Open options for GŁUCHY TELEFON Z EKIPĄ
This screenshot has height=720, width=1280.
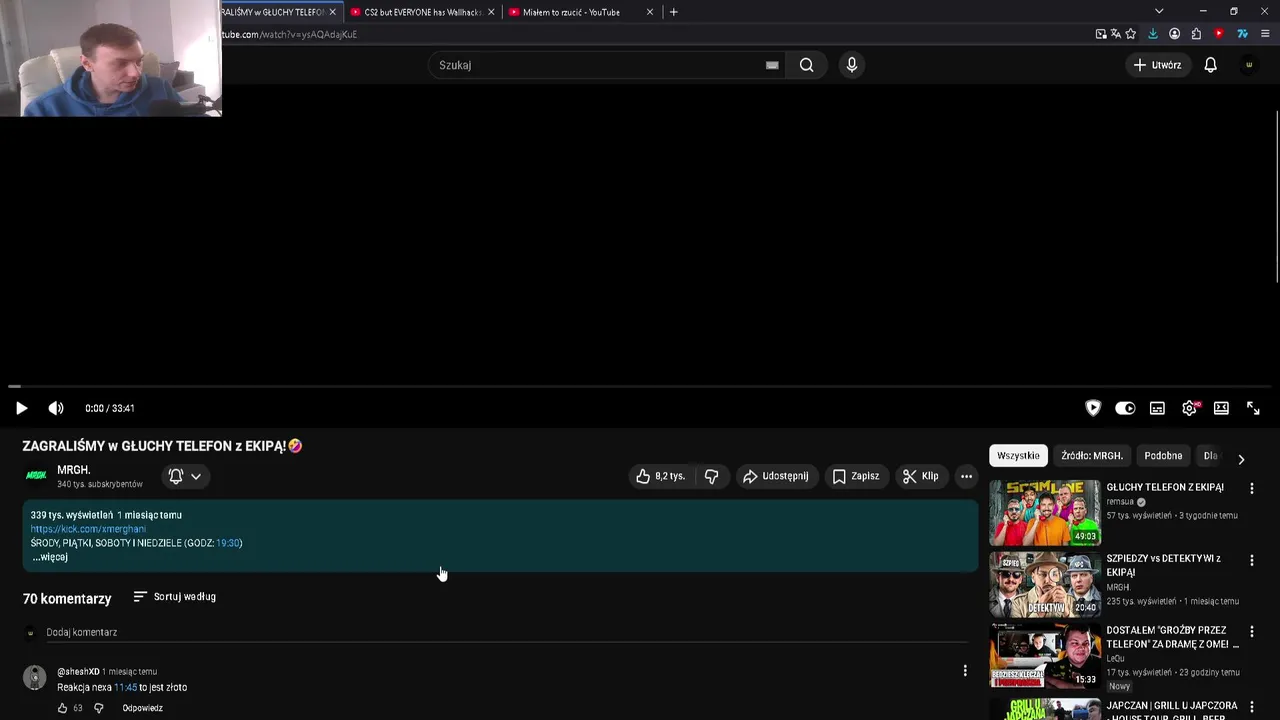[1251, 488]
